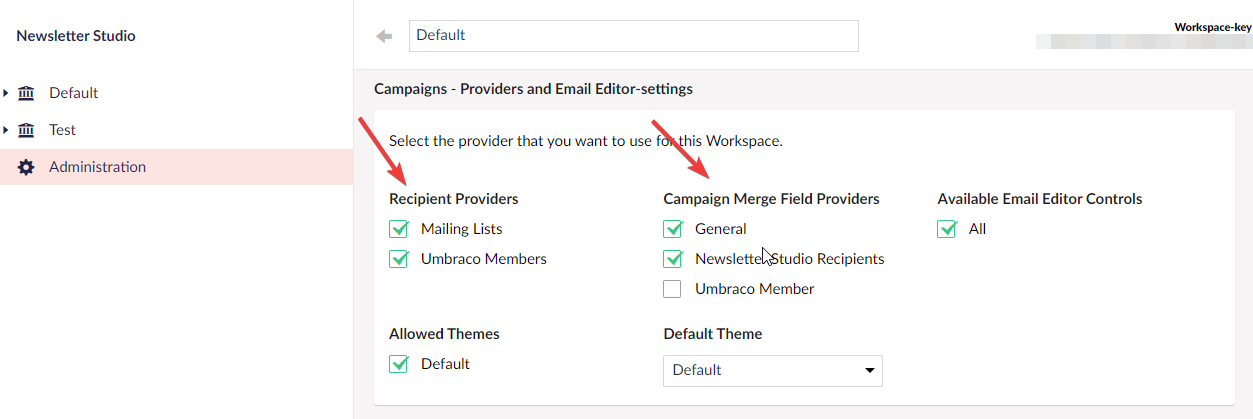Click the Default workspace building icon

[26, 93]
